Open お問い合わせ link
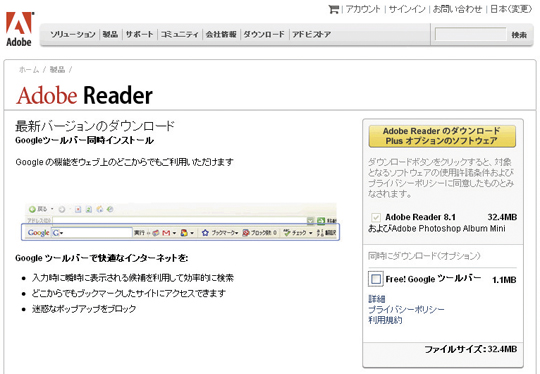Screen dimensions: 540x374 tap(457, 9)
